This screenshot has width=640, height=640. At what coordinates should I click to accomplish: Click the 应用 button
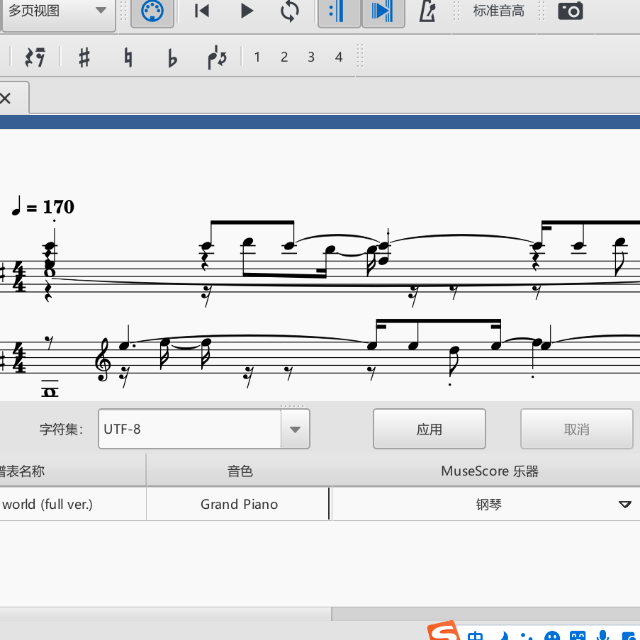tap(429, 429)
